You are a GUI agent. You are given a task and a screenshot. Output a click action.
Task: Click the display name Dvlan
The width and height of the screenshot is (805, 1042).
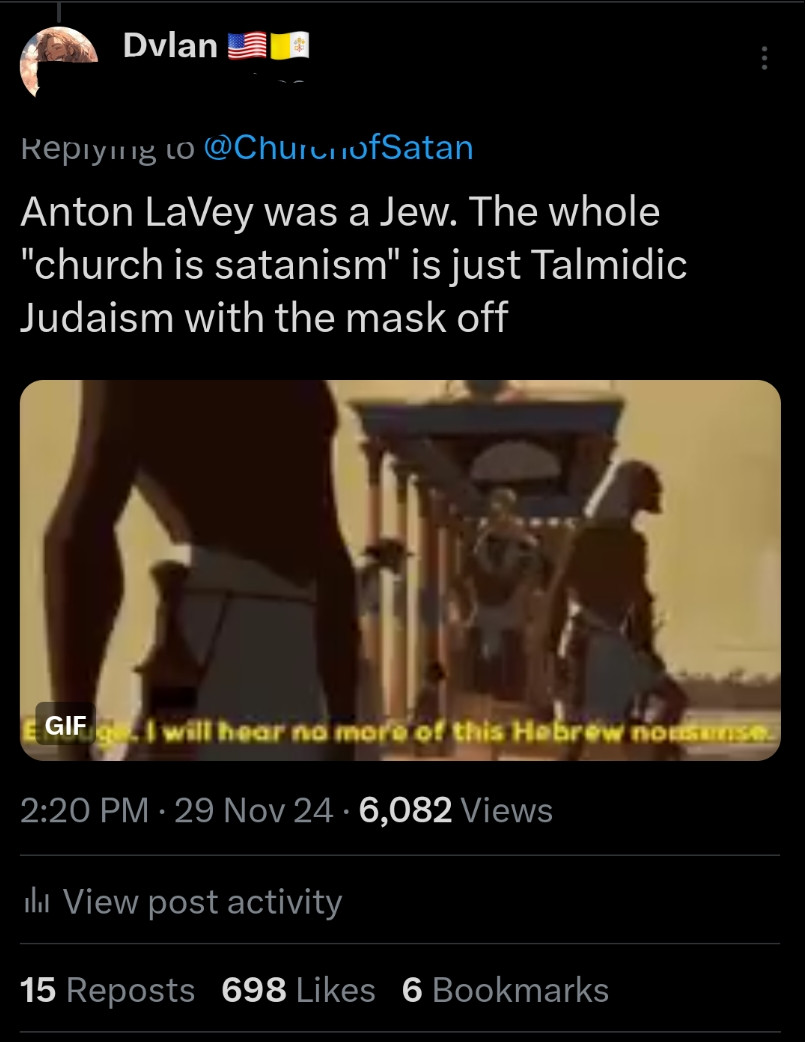(x=170, y=45)
